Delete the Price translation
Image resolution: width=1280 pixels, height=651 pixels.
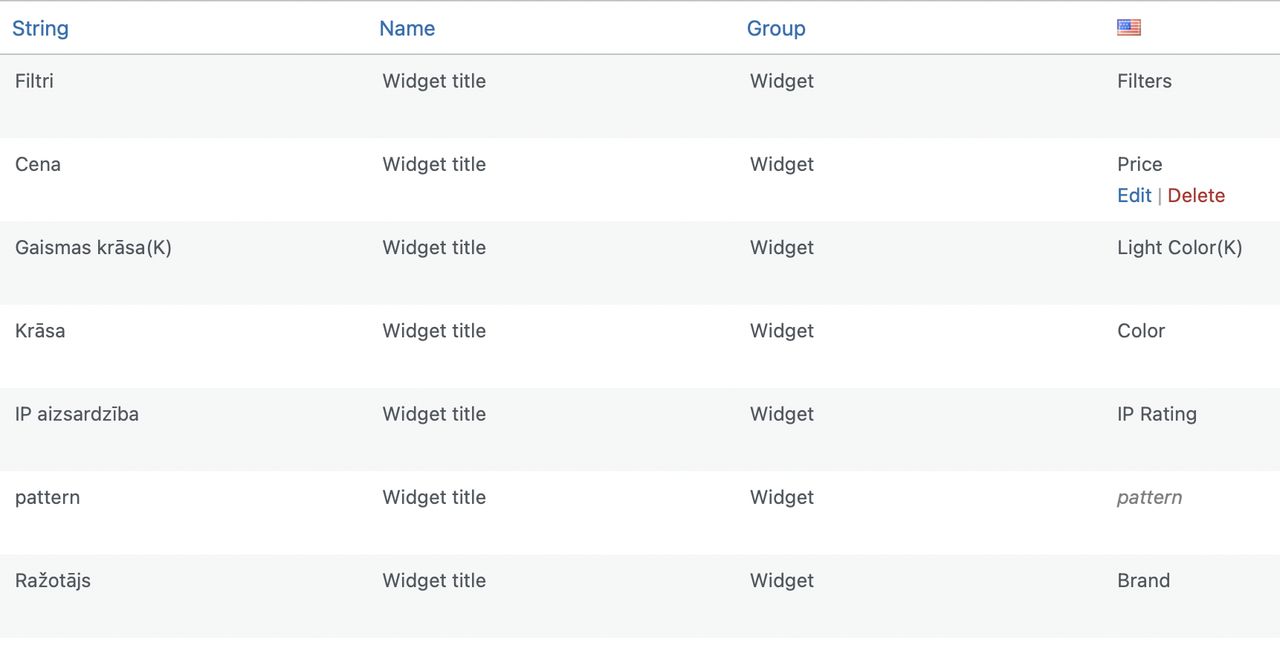[1196, 195]
